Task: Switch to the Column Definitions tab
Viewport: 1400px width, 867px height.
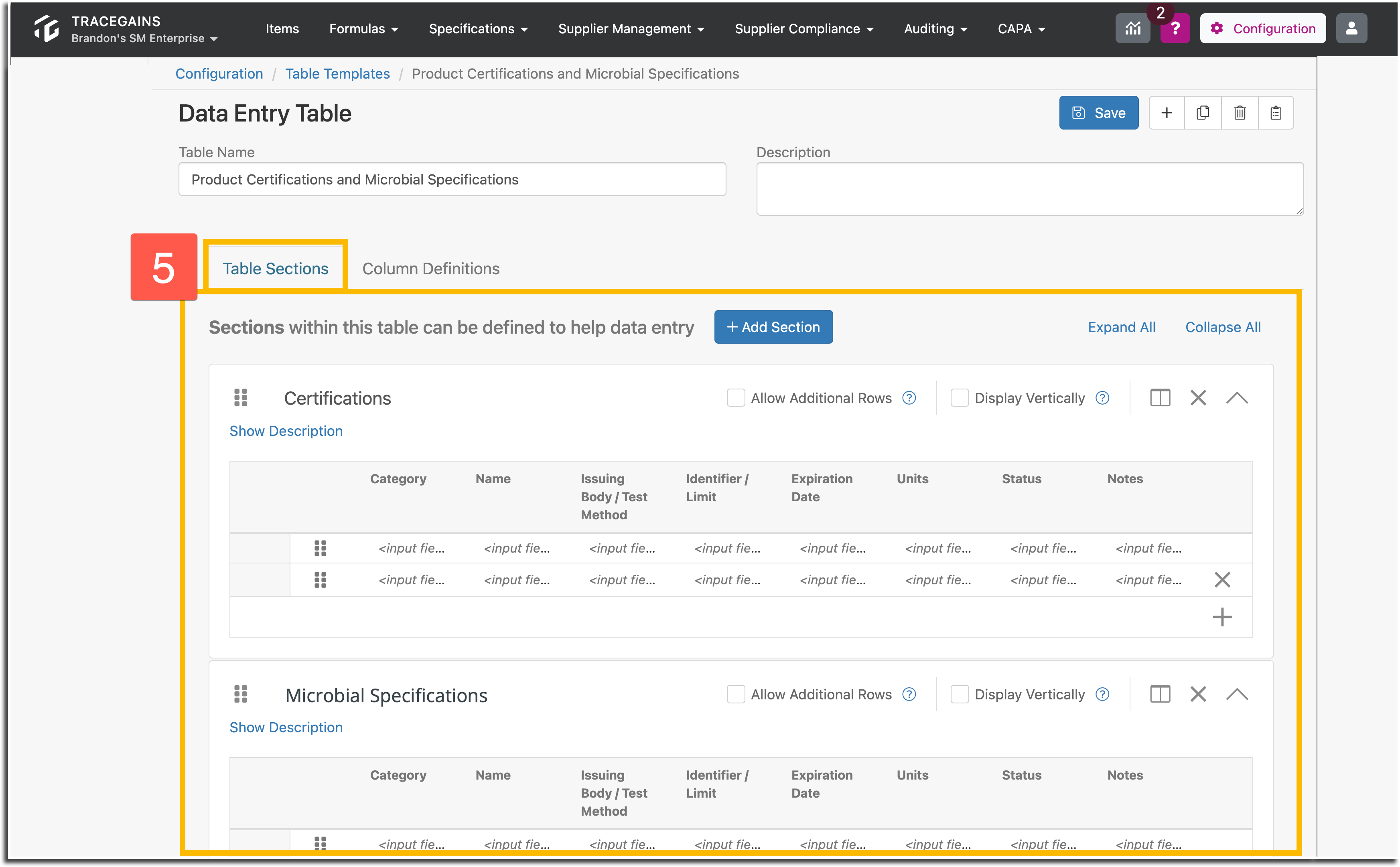Action: 431,268
